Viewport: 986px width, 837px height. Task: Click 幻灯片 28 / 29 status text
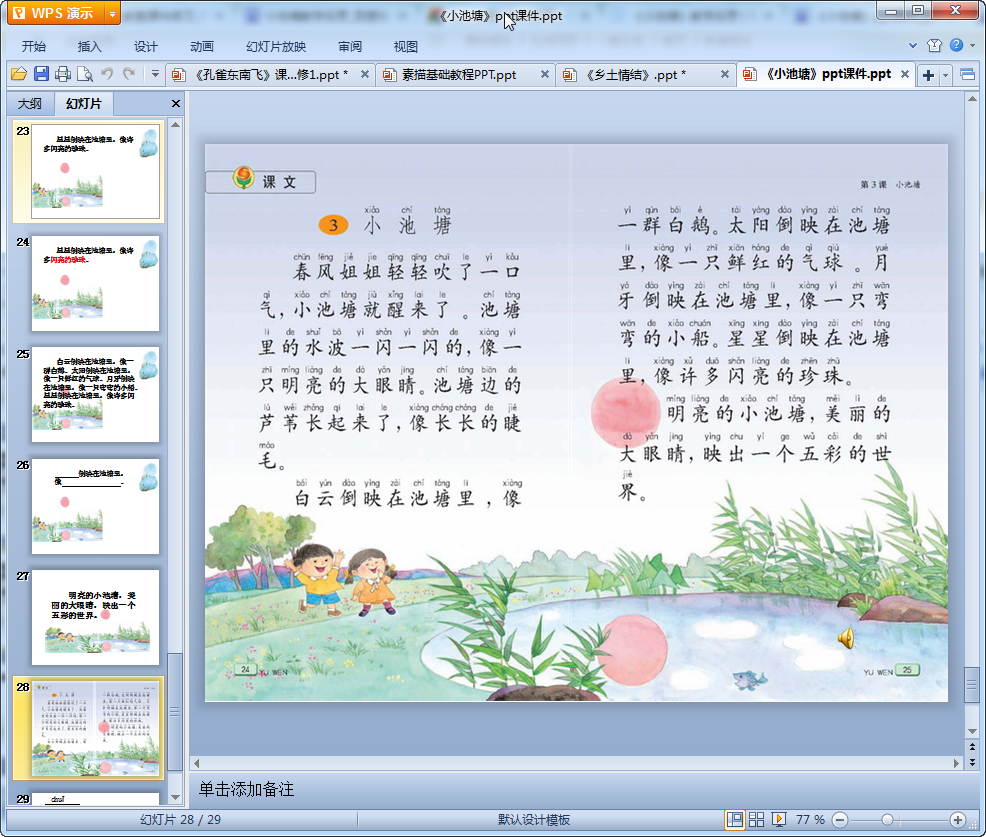tap(180, 820)
